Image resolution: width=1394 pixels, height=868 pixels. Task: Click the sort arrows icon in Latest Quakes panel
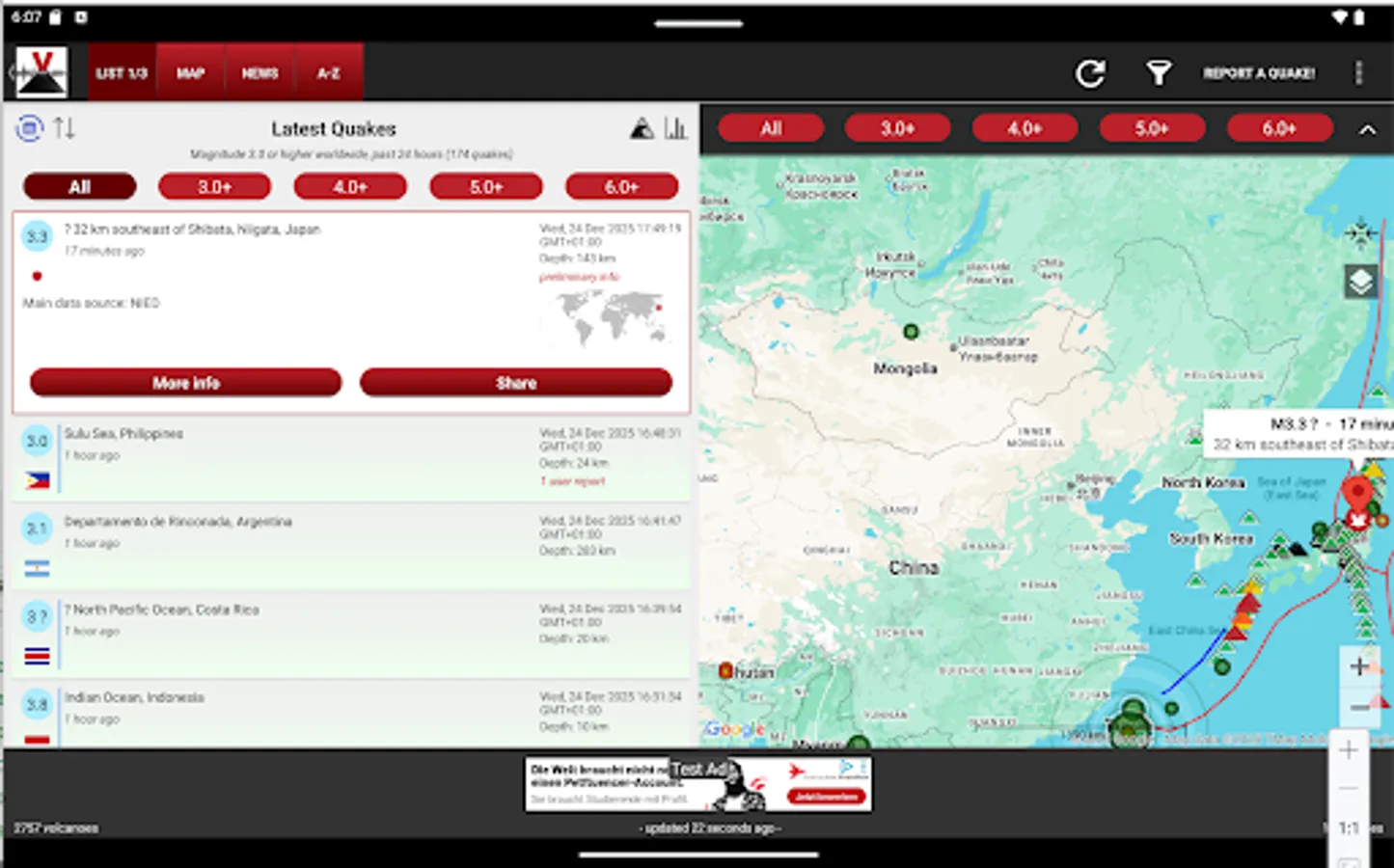click(x=65, y=126)
